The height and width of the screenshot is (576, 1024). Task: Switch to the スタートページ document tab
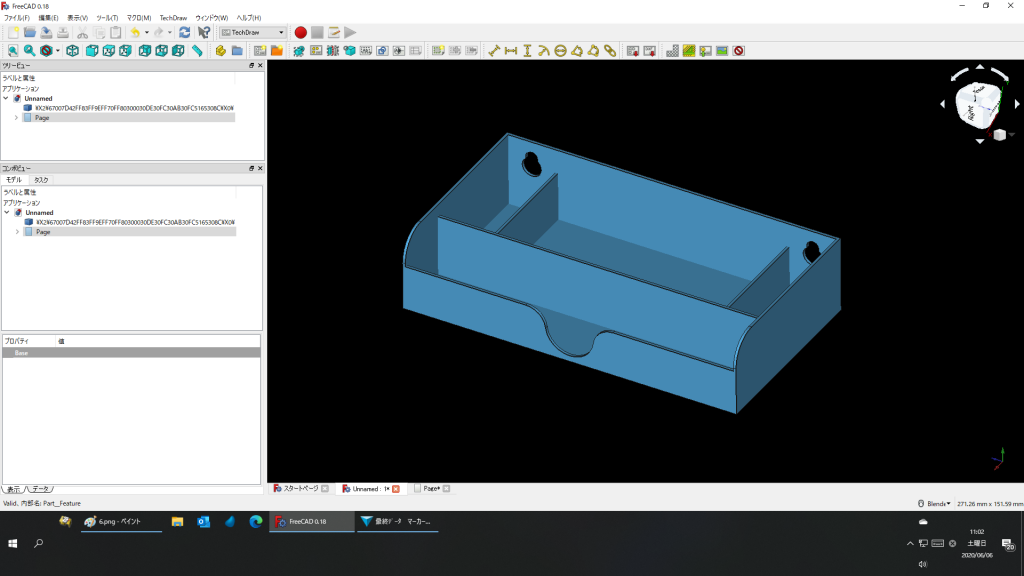point(300,488)
